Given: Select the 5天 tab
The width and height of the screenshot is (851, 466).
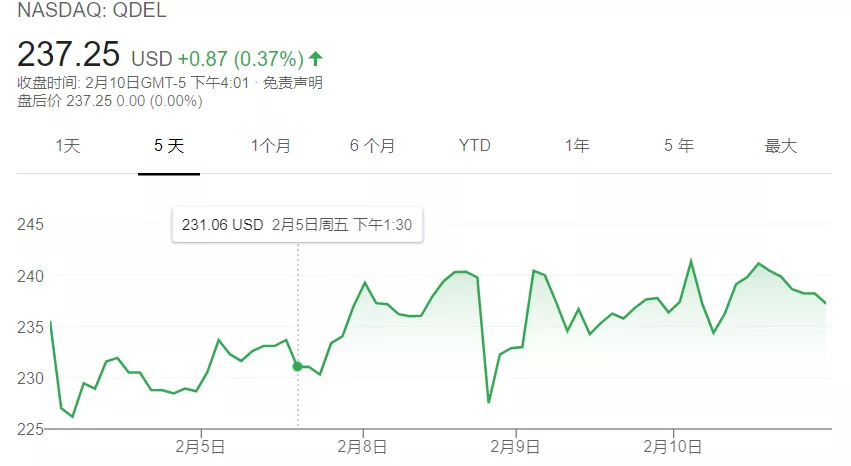Looking at the screenshot, I should tap(169, 146).
